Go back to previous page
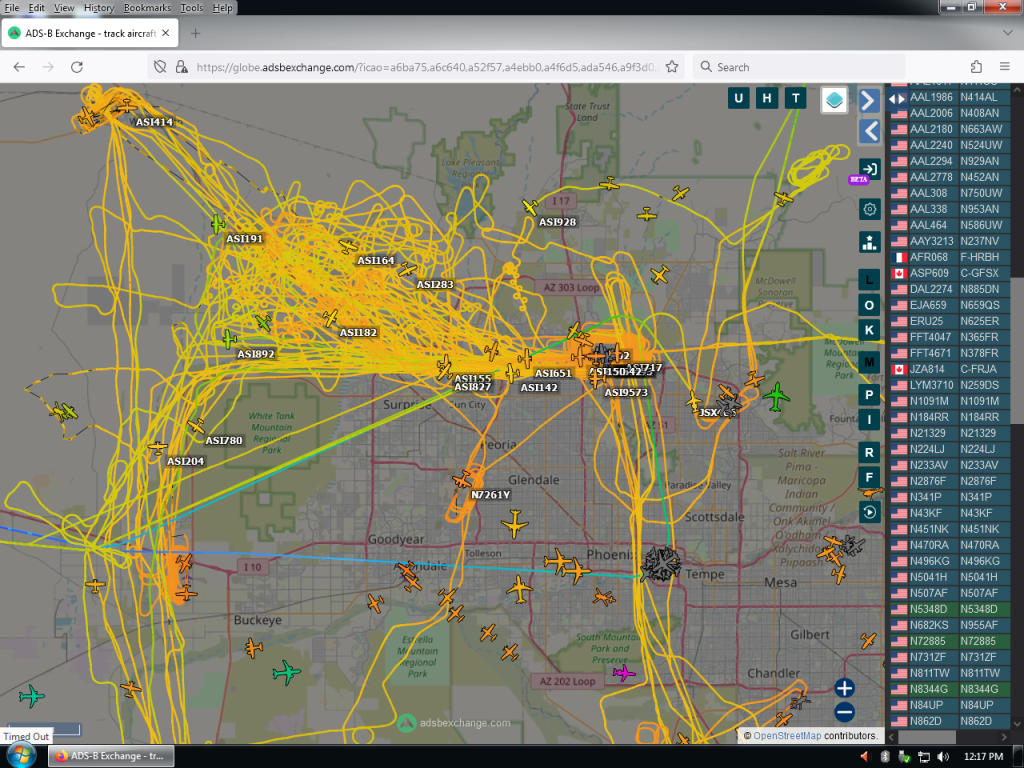Image resolution: width=1024 pixels, height=768 pixels. pyautogui.click(x=19, y=67)
